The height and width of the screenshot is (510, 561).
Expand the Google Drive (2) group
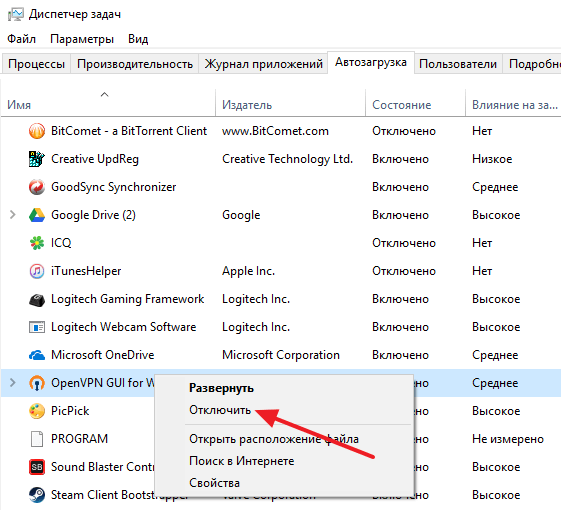point(13,215)
